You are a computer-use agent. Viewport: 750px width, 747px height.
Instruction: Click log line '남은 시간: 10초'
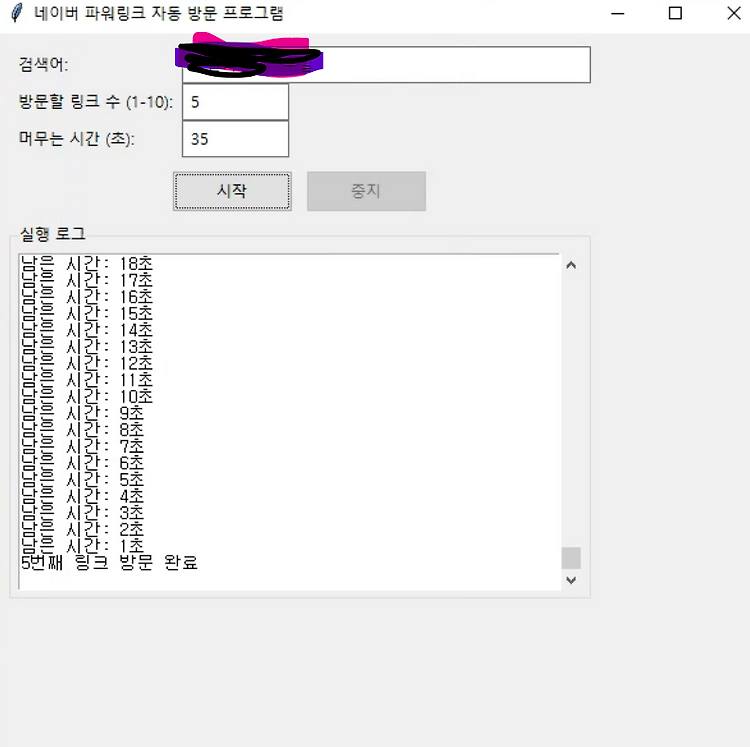point(87,396)
